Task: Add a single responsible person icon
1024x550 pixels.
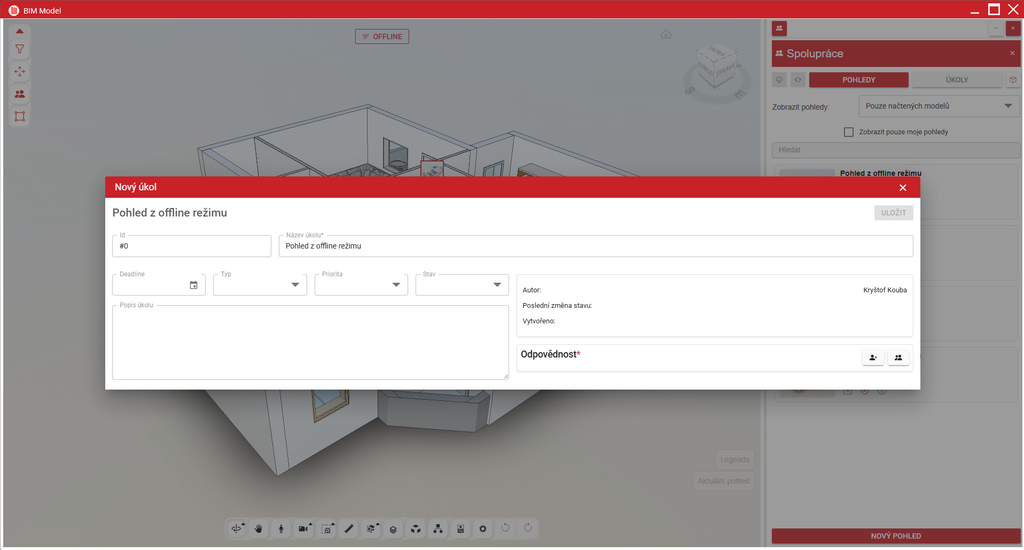Action: [872, 357]
